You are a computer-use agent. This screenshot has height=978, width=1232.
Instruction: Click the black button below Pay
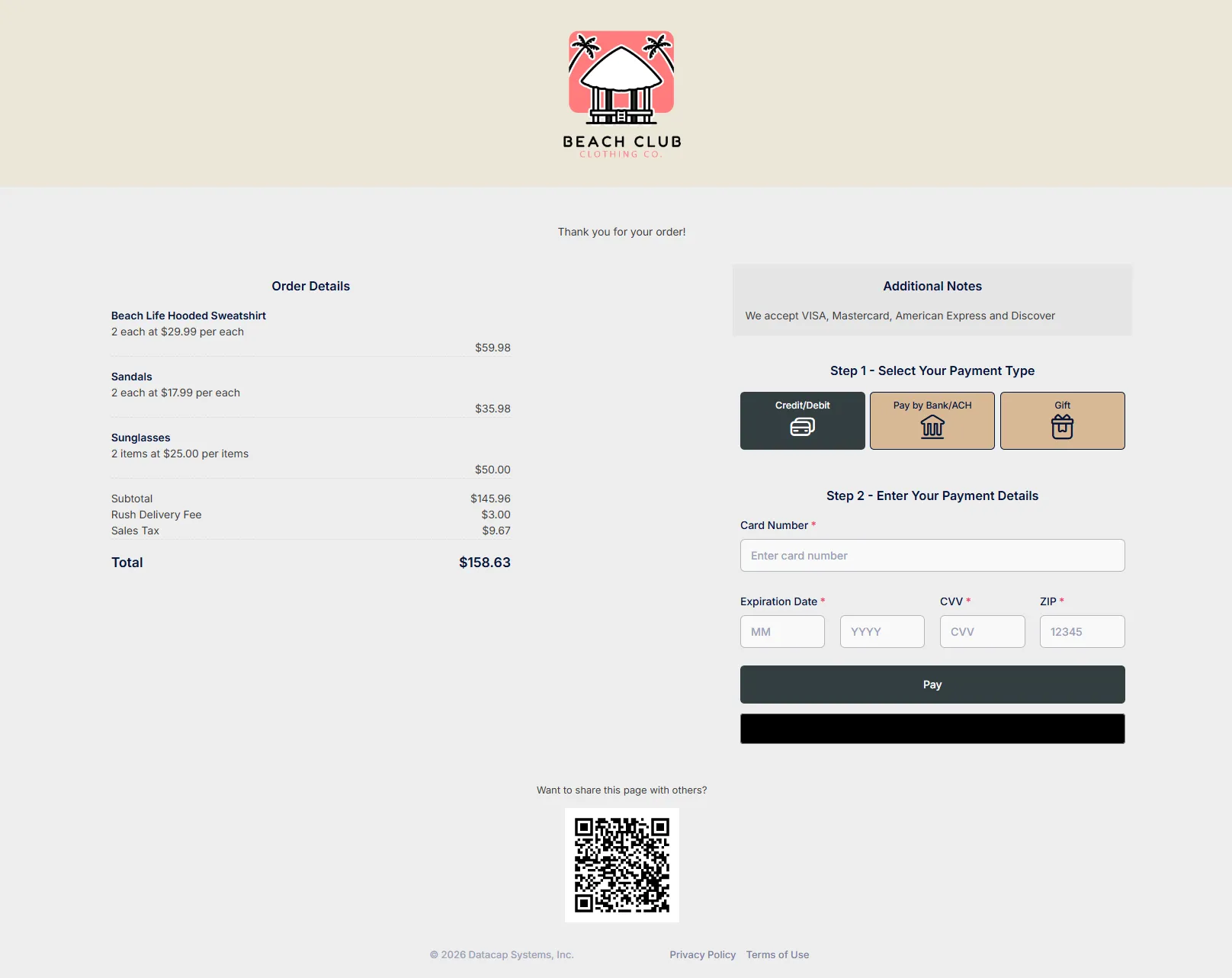click(932, 729)
